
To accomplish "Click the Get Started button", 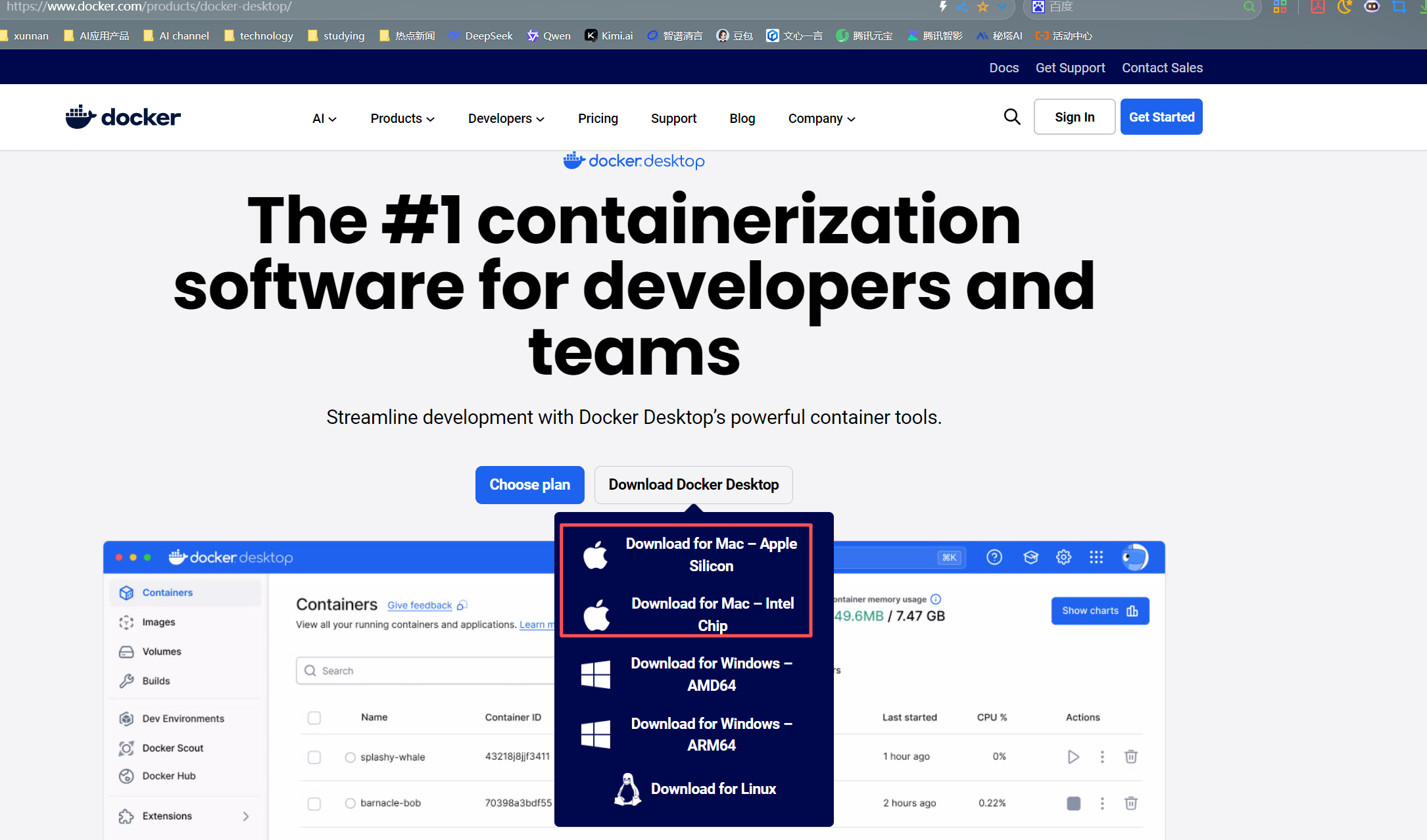I will pyautogui.click(x=1161, y=117).
